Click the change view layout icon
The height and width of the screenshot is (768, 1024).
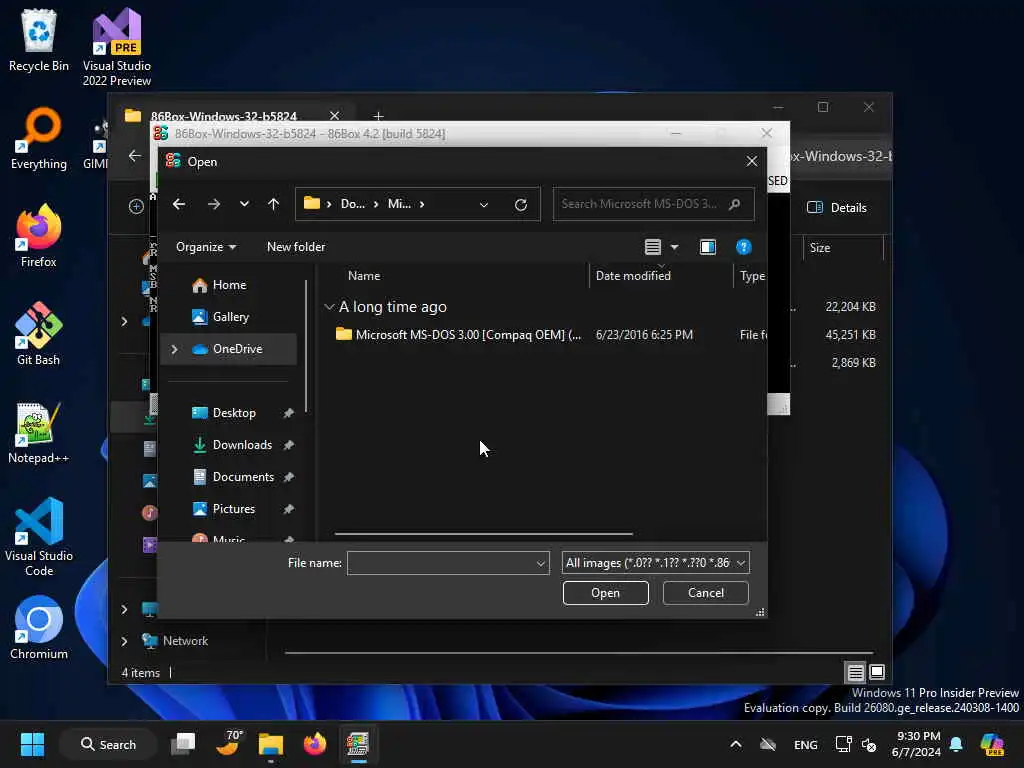point(652,247)
